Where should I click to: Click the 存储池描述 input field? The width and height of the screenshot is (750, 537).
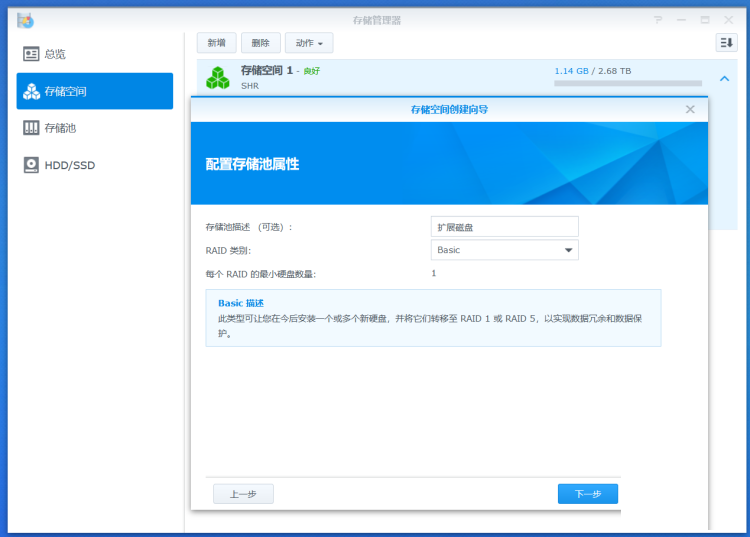(x=505, y=227)
